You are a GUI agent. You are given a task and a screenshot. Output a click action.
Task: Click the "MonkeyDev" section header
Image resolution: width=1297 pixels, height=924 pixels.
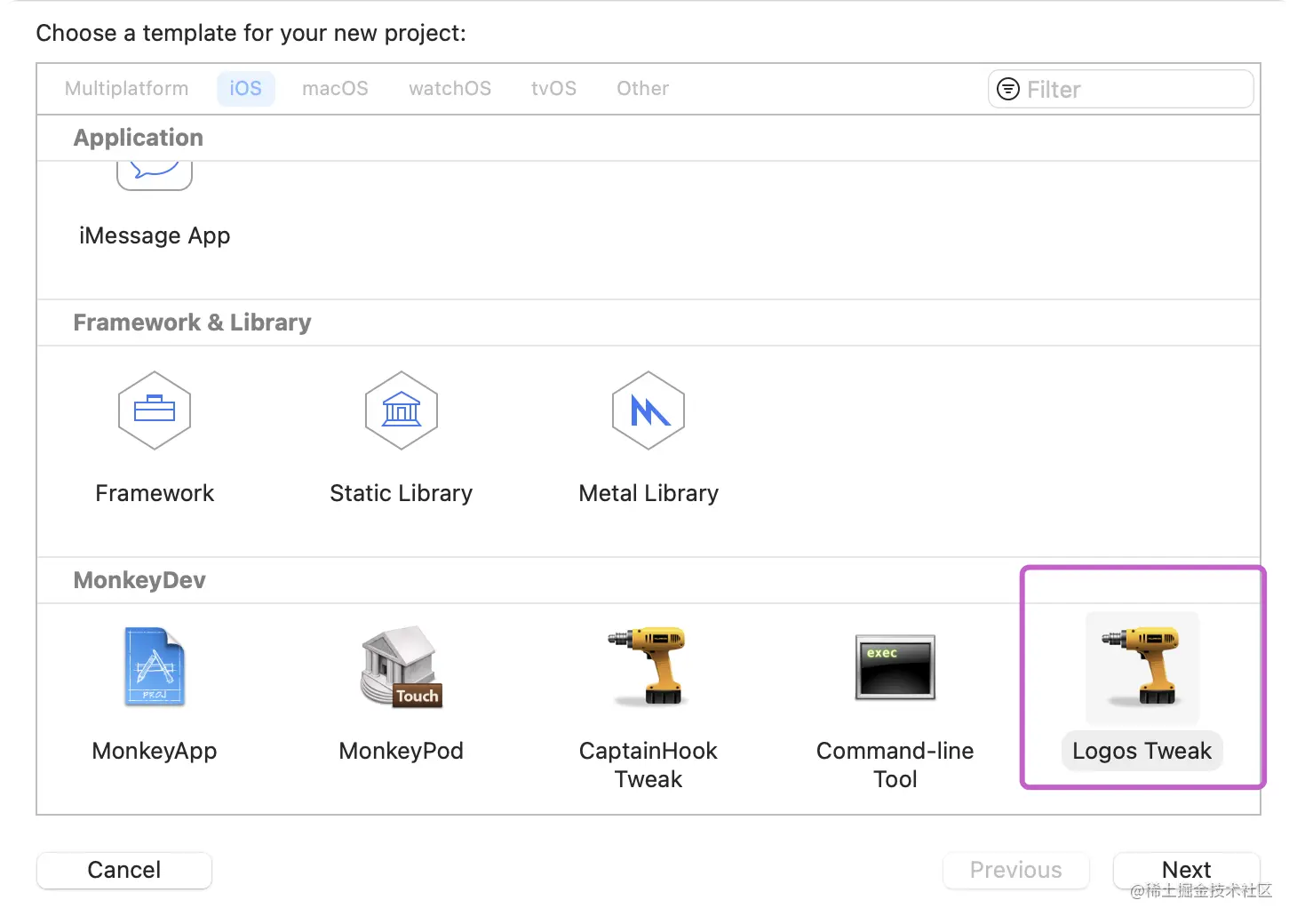click(139, 580)
